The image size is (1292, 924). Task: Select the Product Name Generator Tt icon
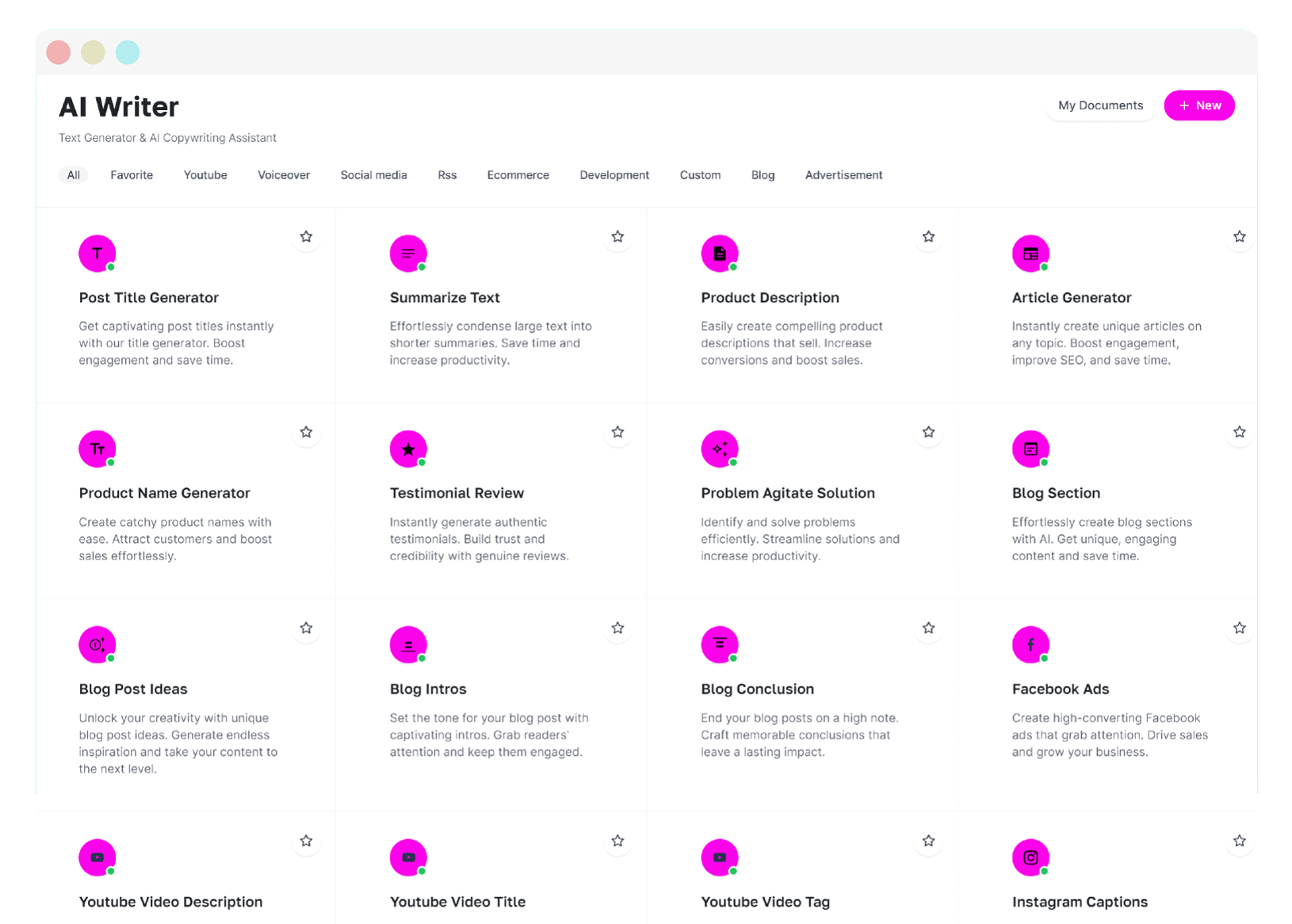point(97,449)
